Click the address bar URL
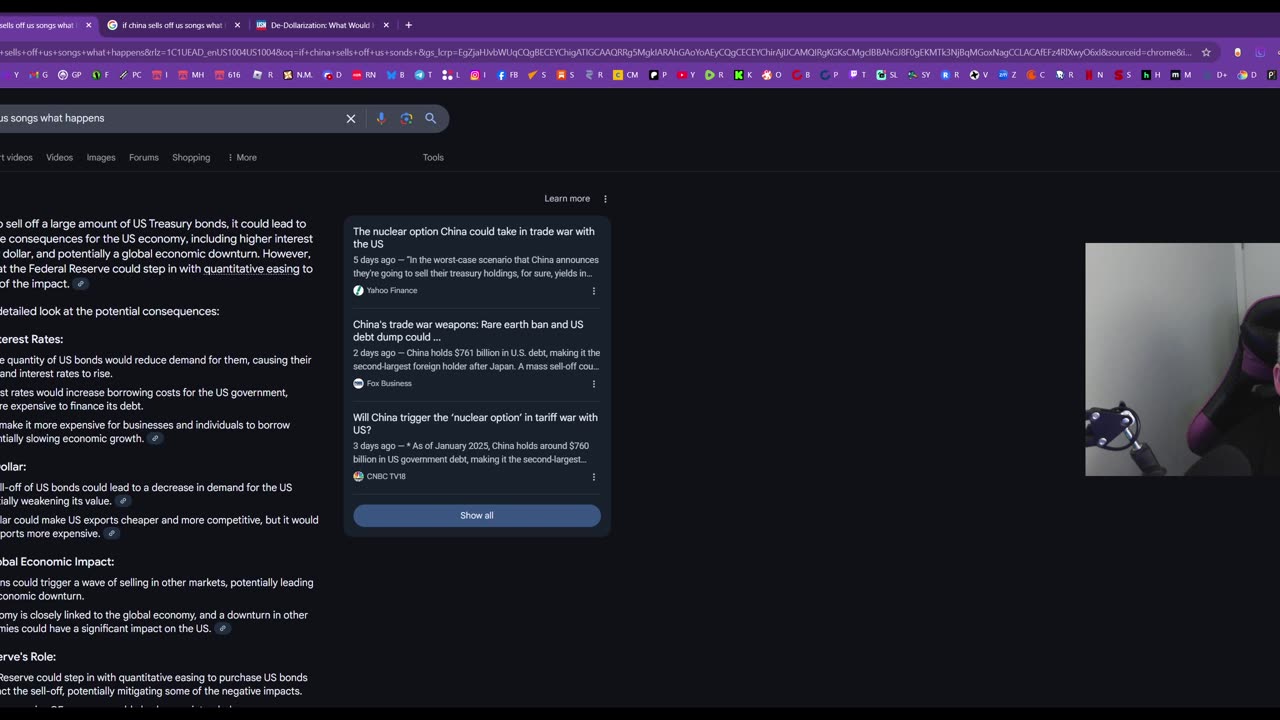The height and width of the screenshot is (720, 1280). tap(595, 52)
